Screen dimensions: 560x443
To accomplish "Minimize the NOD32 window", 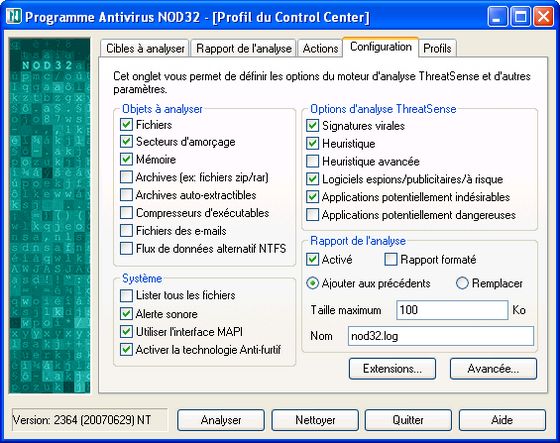I will (497, 16).
